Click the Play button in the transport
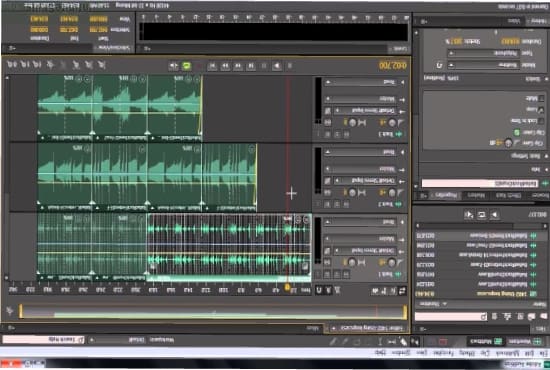This screenshot has width=550, height=370. tap(277, 66)
